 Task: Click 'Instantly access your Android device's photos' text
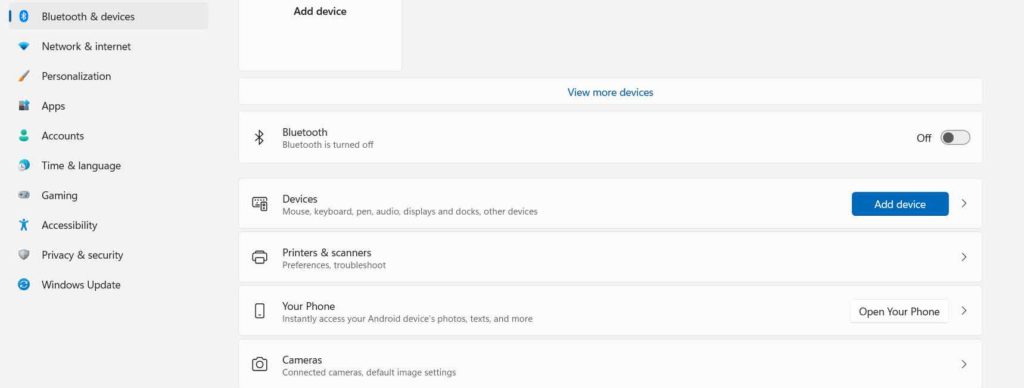[x=407, y=319]
